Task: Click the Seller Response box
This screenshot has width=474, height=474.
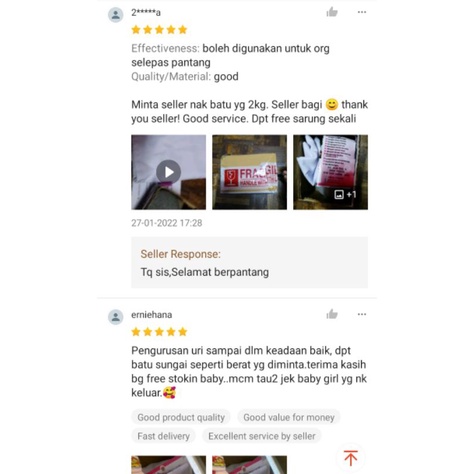Action: click(249, 262)
